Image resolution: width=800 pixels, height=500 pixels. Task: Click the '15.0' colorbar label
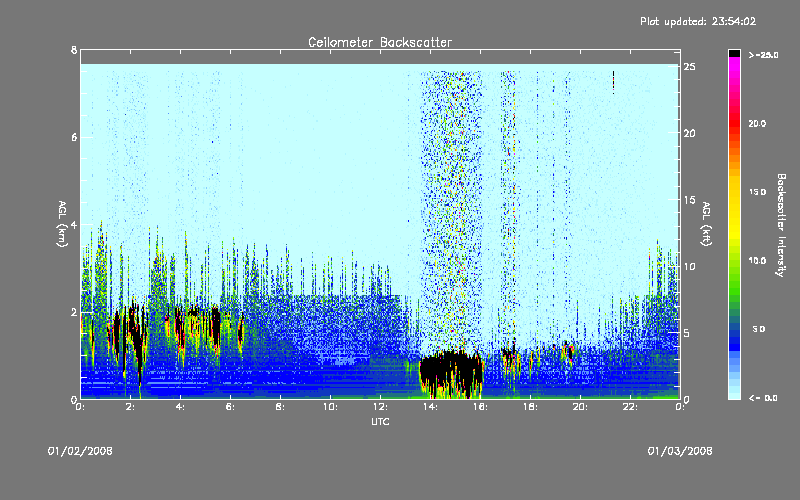coord(757,192)
